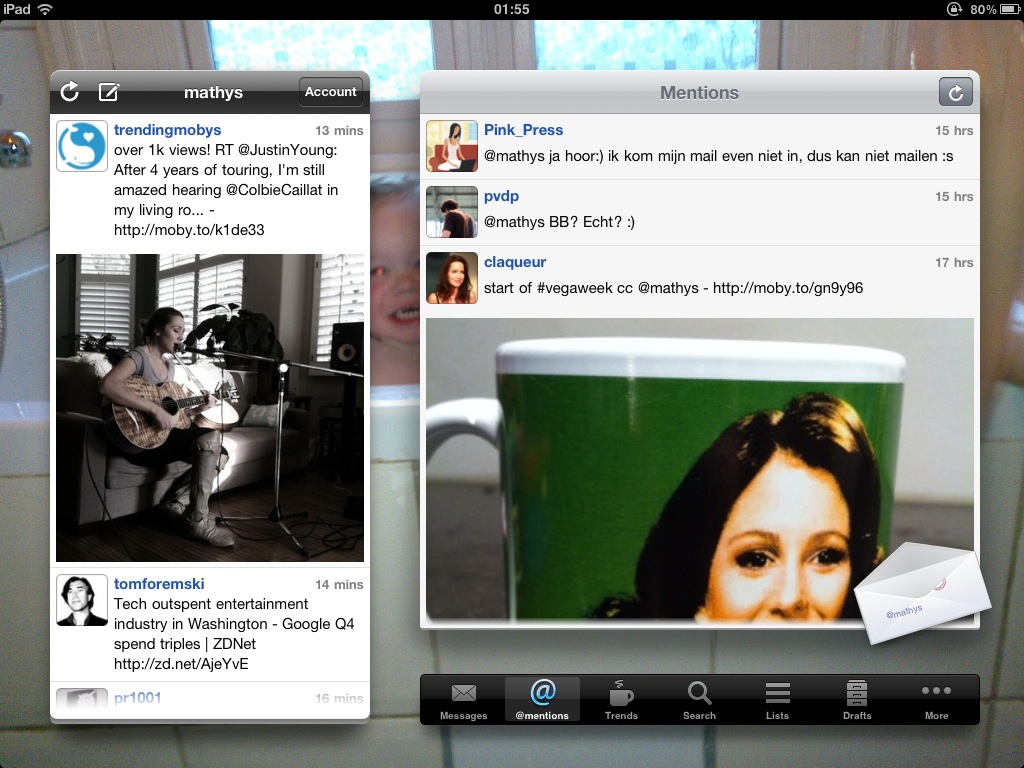View tomforemski's profile picture

pos(82,600)
